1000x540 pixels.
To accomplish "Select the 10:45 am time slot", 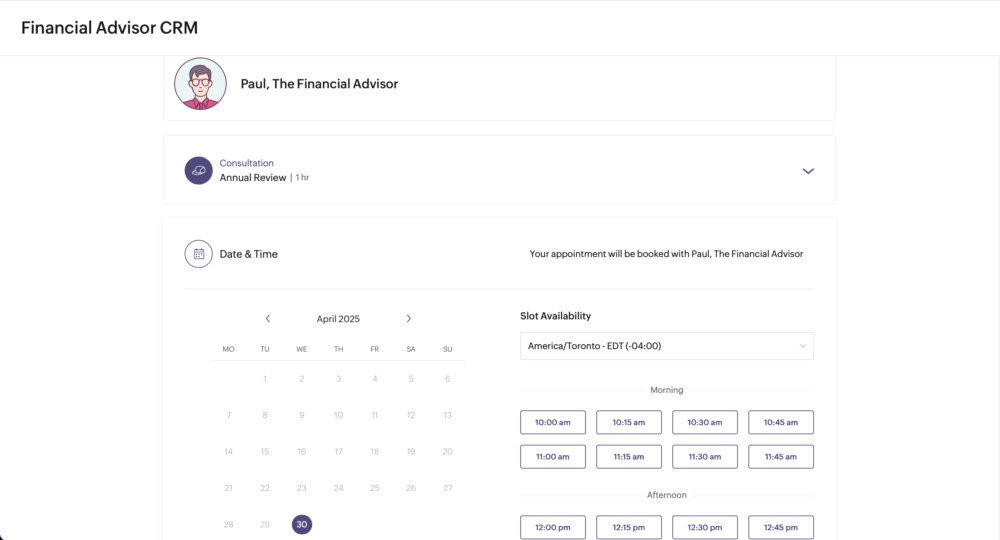I will coord(780,422).
